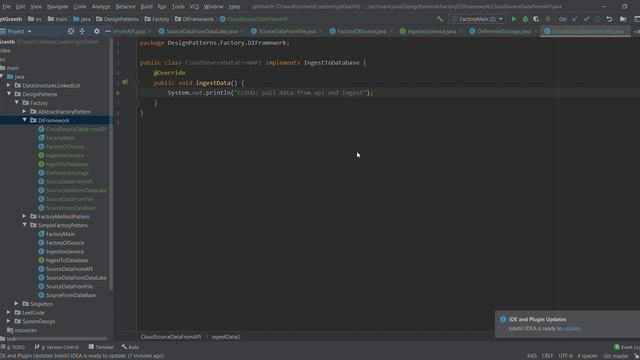Screen dimensions: 640x360
Task: Click the update link in IDE notification
Action: tap(571, 329)
